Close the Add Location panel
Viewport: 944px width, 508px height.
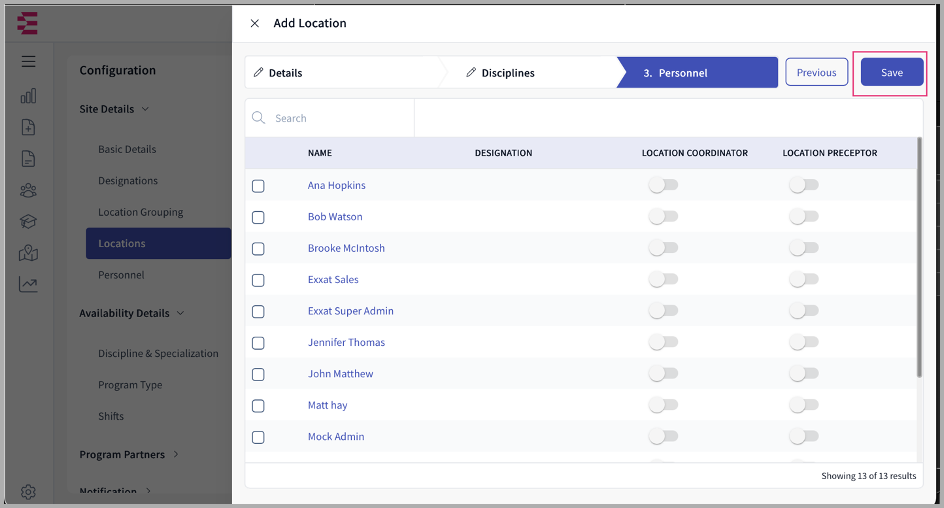255,23
